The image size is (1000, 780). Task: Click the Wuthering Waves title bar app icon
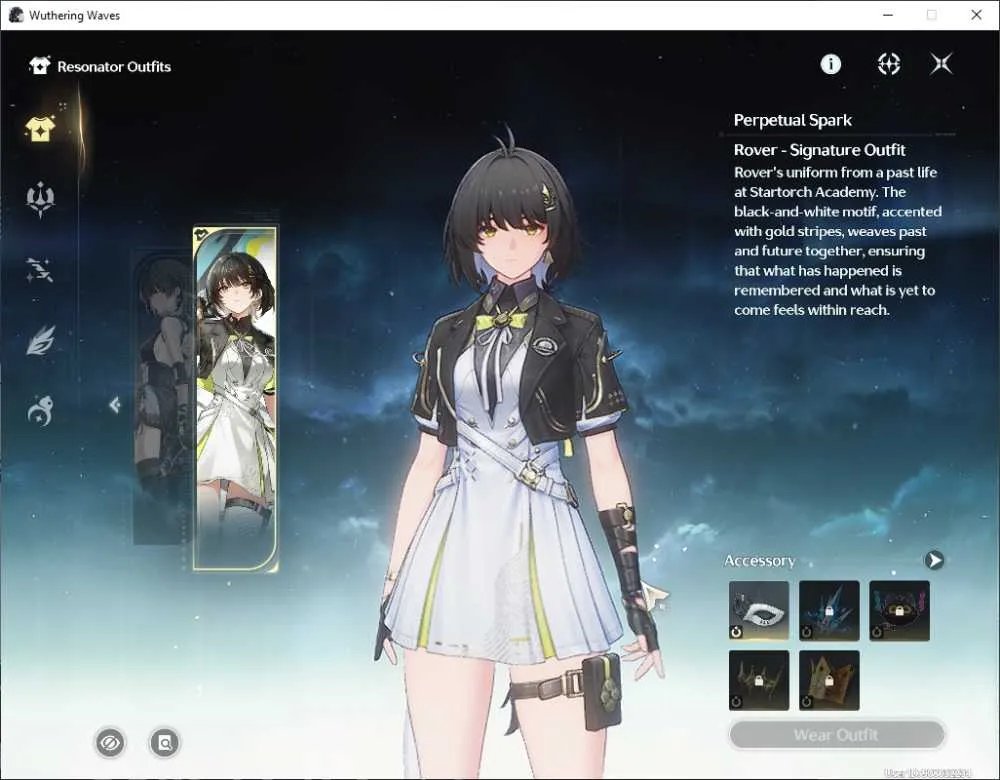16,15
